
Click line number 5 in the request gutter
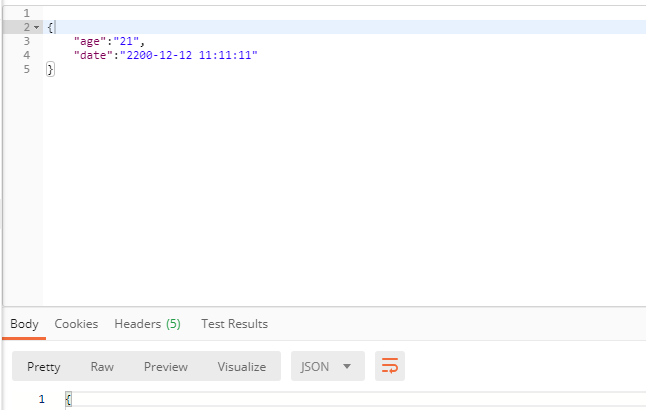(x=25, y=69)
